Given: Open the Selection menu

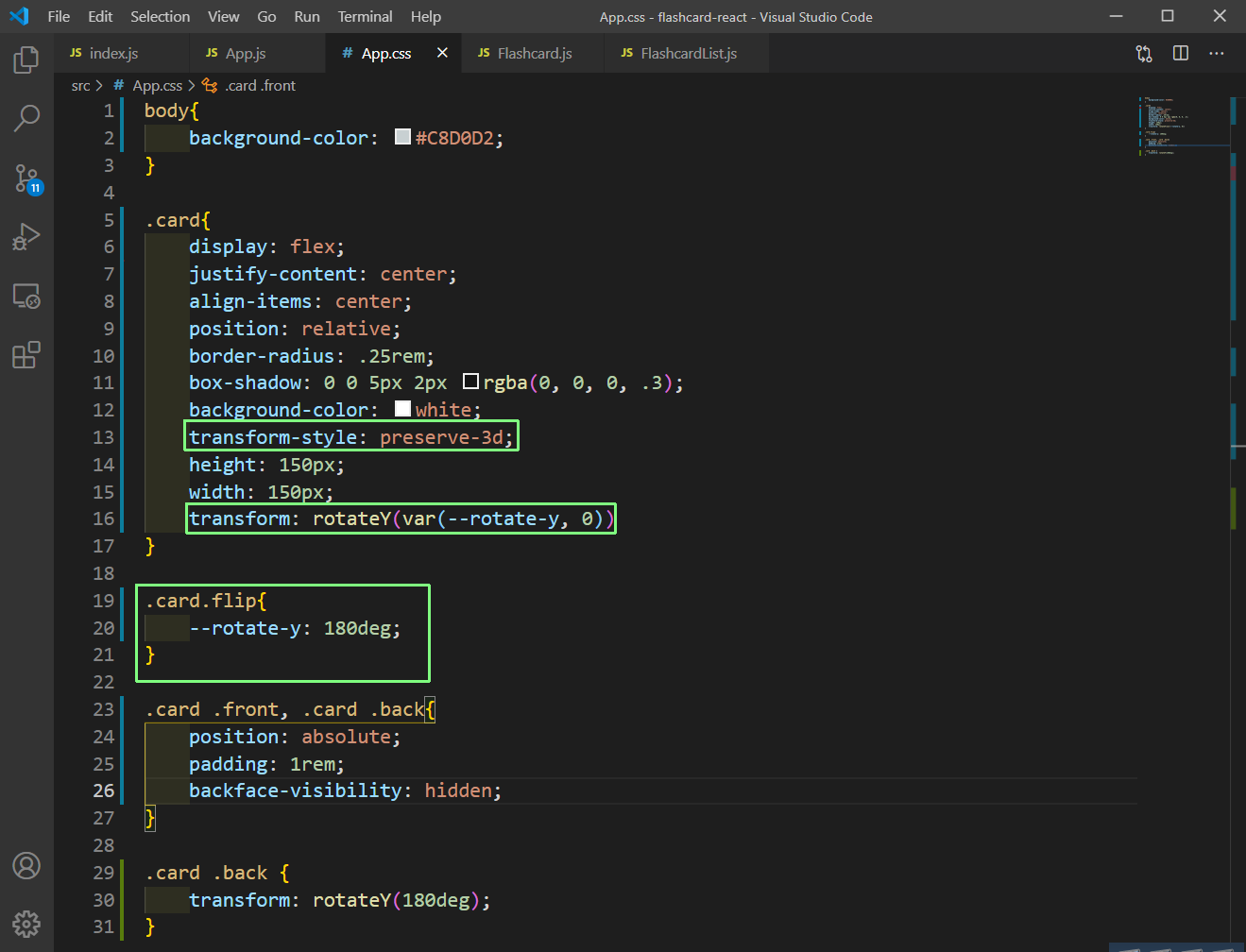Looking at the screenshot, I should (x=160, y=16).
